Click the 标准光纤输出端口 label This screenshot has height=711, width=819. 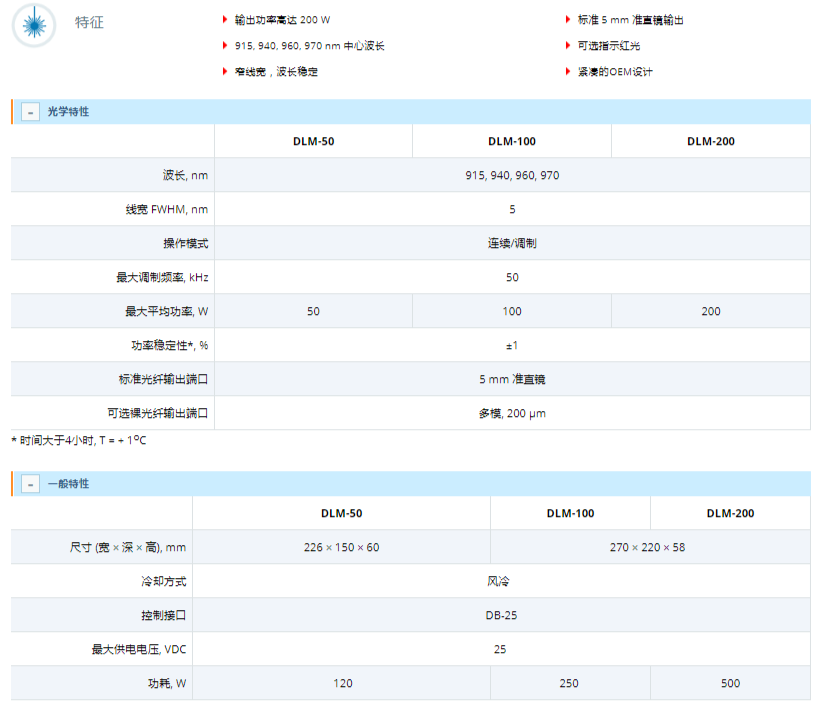pos(163,379)
